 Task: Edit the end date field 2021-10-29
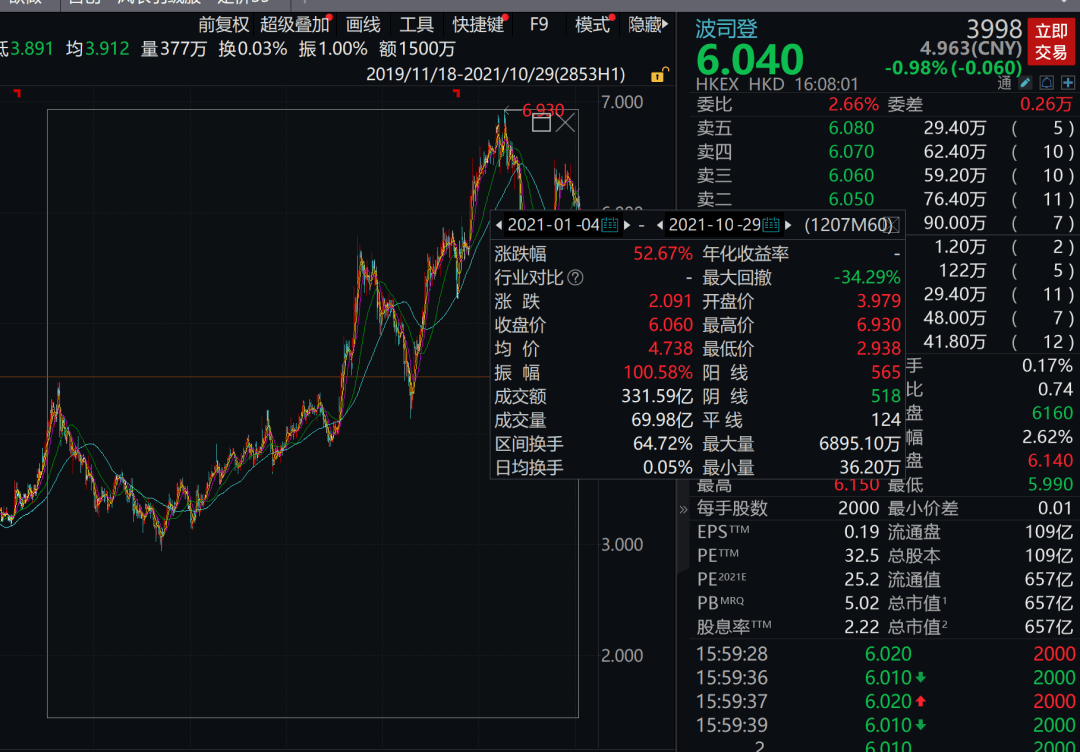(714, 224)
